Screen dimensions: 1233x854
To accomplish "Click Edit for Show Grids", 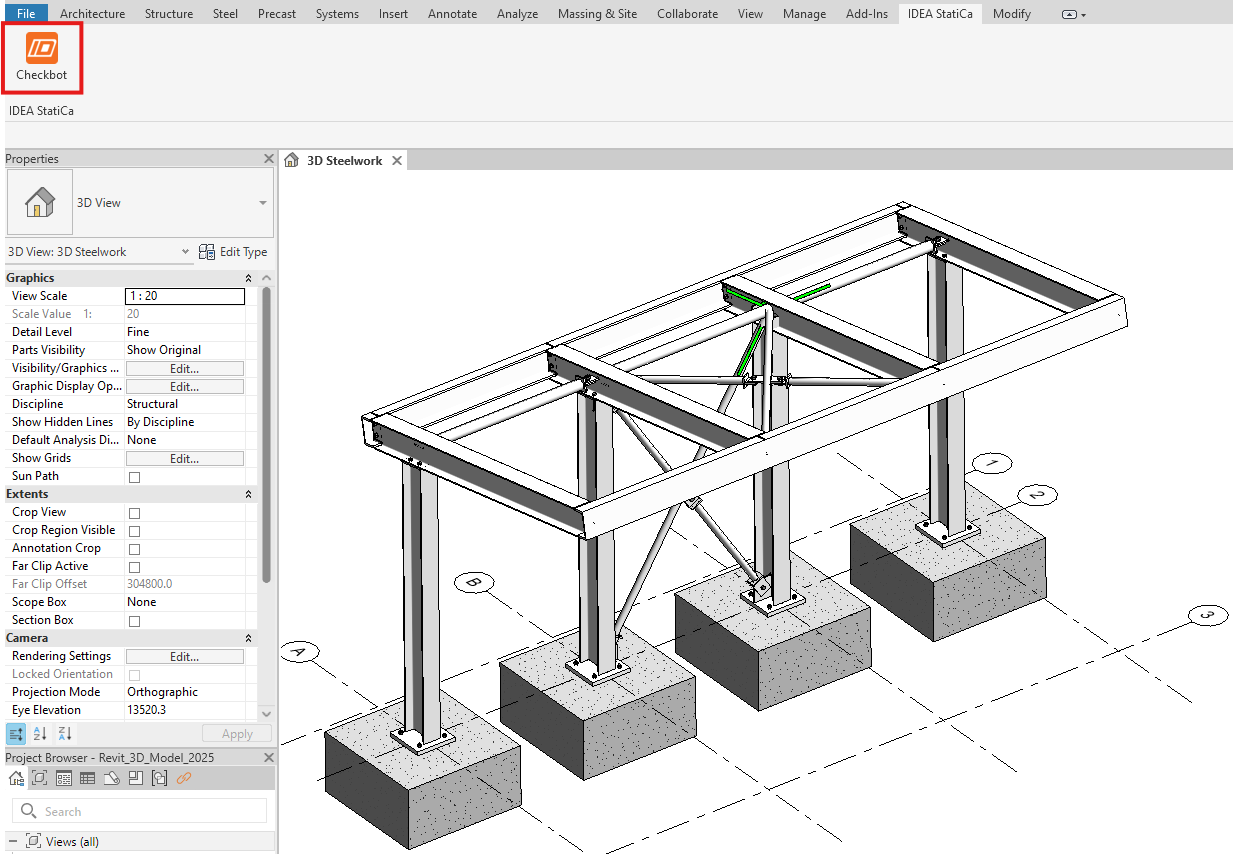I will click(x=184, y=459).
